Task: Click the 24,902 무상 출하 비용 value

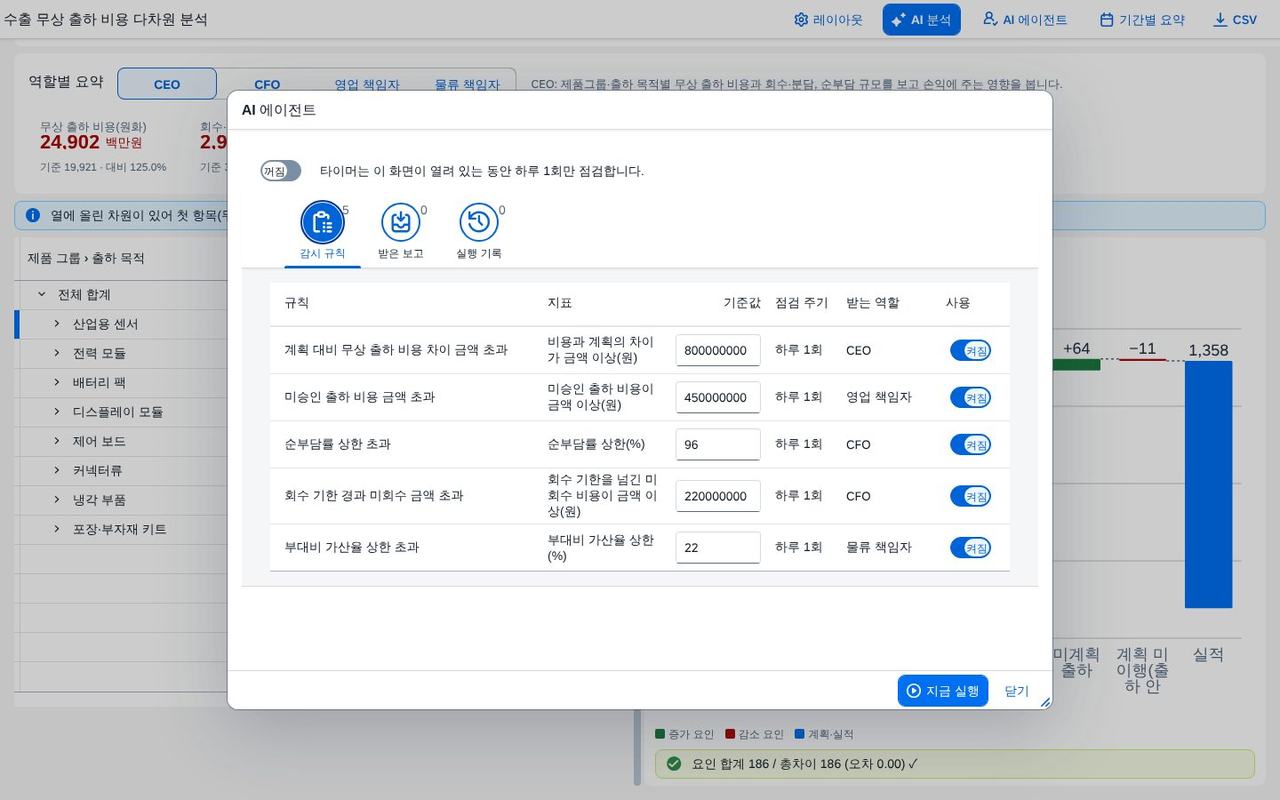Action: [x=70, y=142]
